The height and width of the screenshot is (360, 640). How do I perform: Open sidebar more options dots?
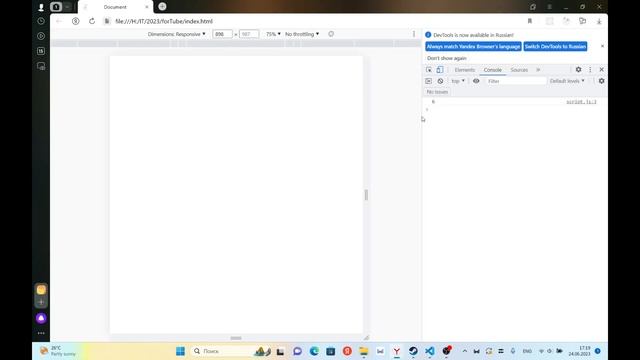tap(41, 333)
